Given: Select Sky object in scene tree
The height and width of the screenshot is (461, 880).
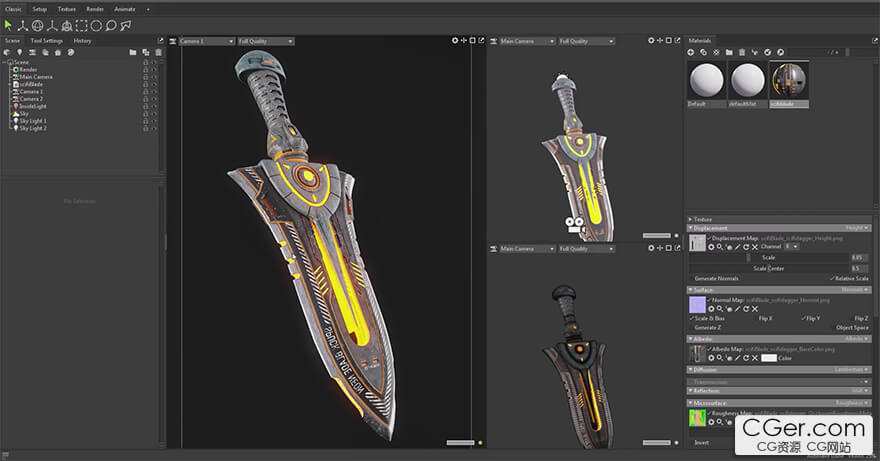Looking at the screenshot, I should (x=24, y=114).
